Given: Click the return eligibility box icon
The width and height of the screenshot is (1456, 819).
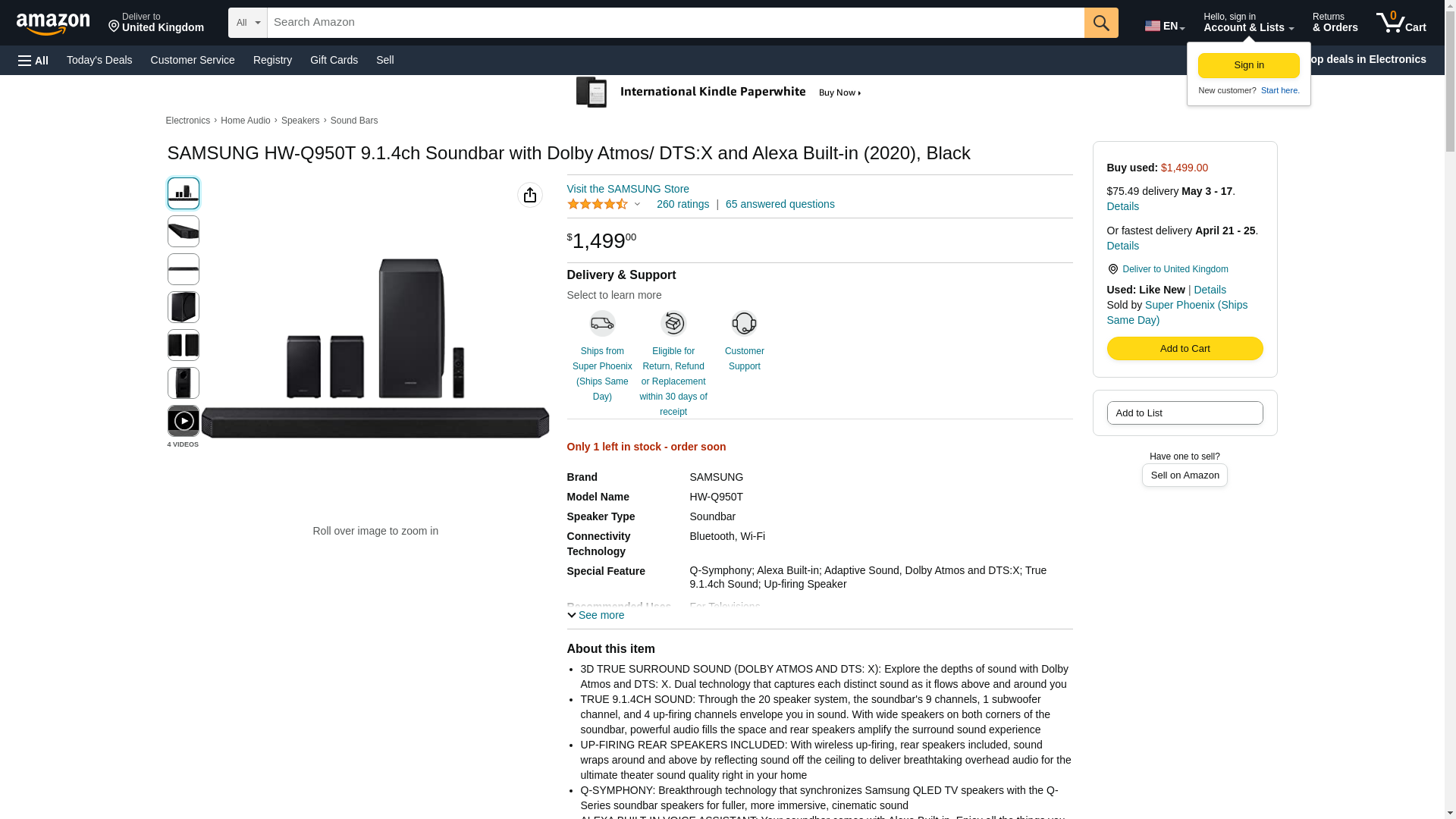Looking at the screenshot, I should pos(673,324).
